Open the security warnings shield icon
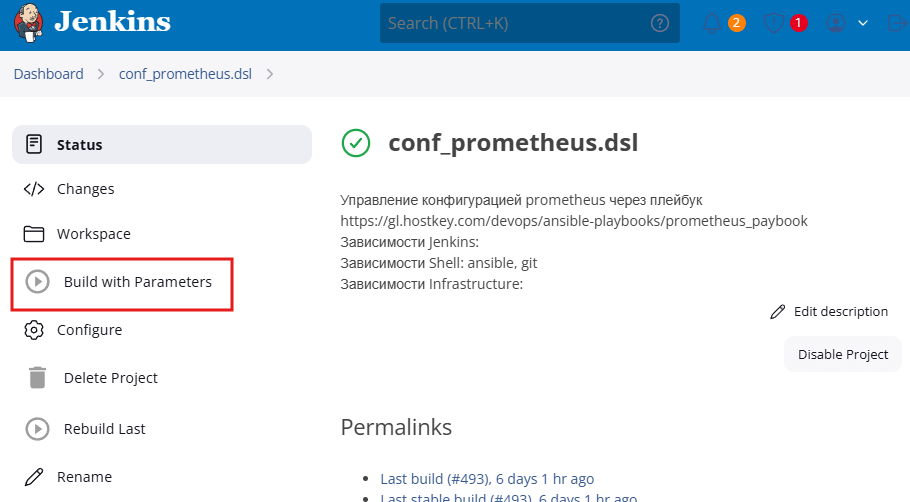 point(774,23)
